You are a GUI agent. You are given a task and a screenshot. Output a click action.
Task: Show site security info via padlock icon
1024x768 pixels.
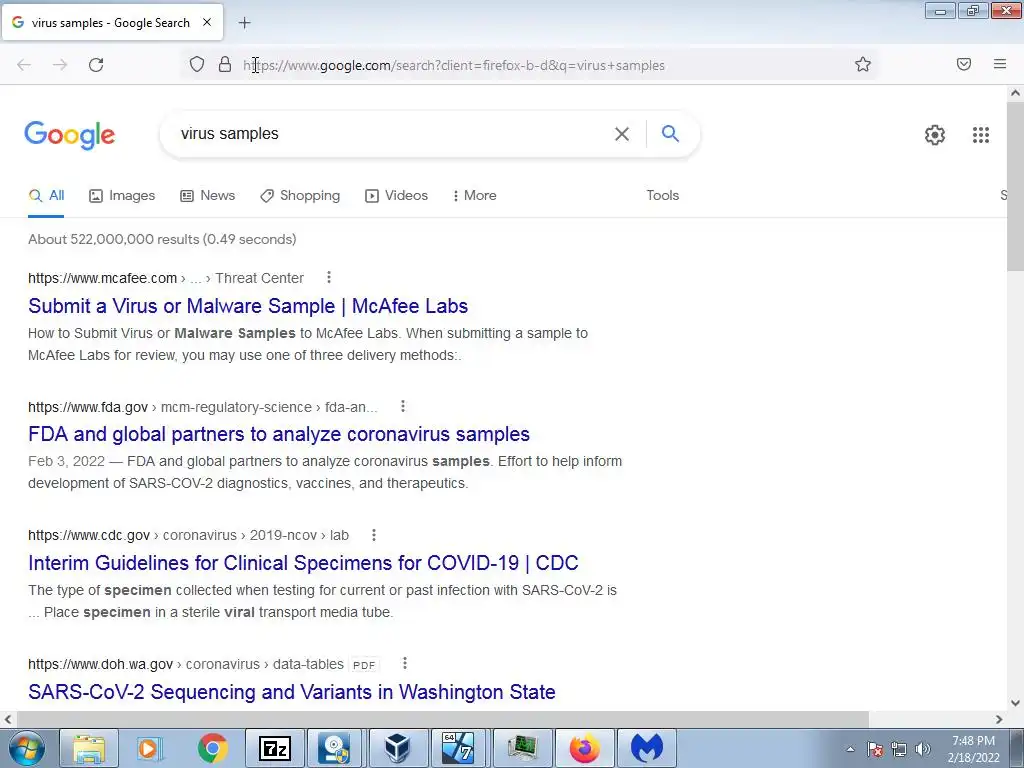point(225,65)
